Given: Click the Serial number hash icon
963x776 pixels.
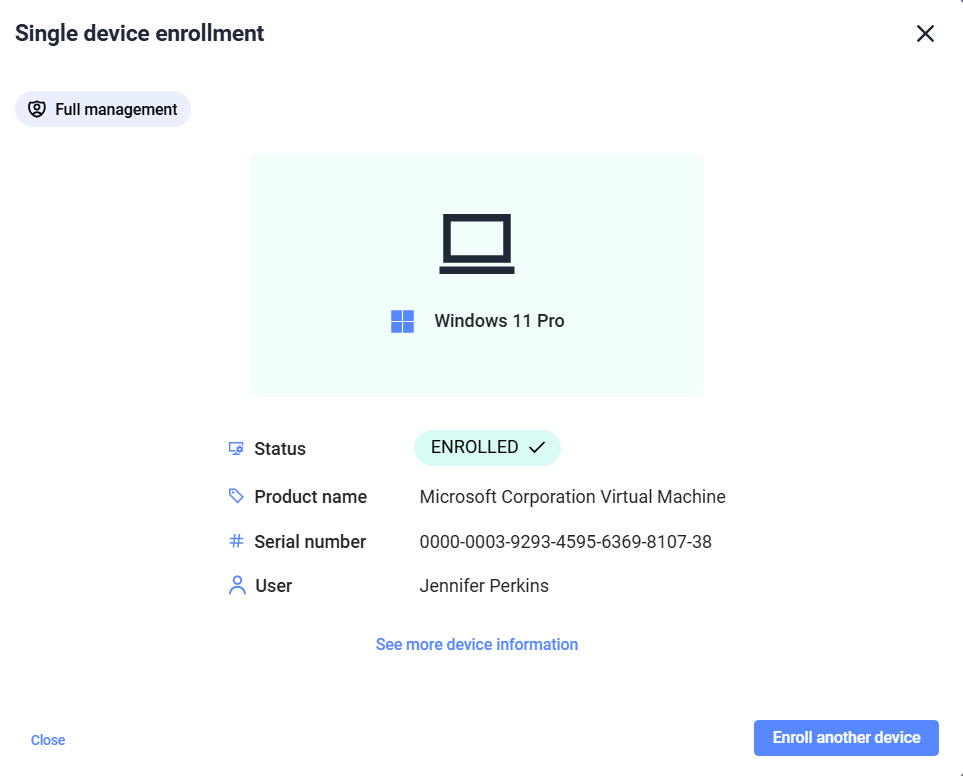Looking at the screenshot, I should (x=236, y=541).
